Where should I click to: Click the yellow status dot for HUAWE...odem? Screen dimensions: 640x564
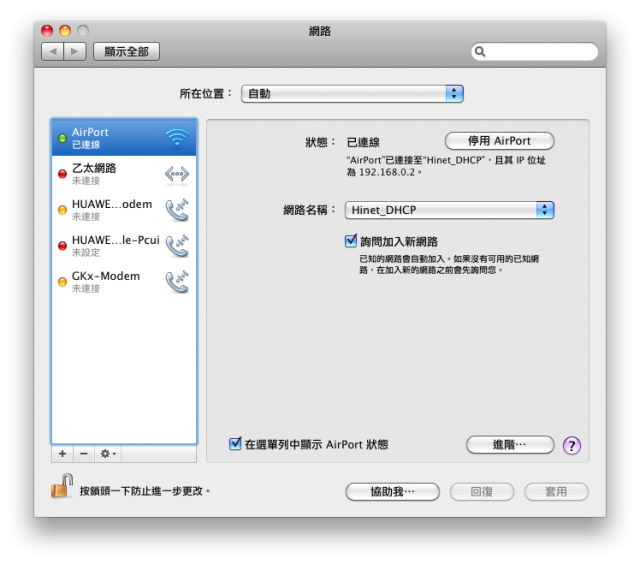(x=62, y=210)
